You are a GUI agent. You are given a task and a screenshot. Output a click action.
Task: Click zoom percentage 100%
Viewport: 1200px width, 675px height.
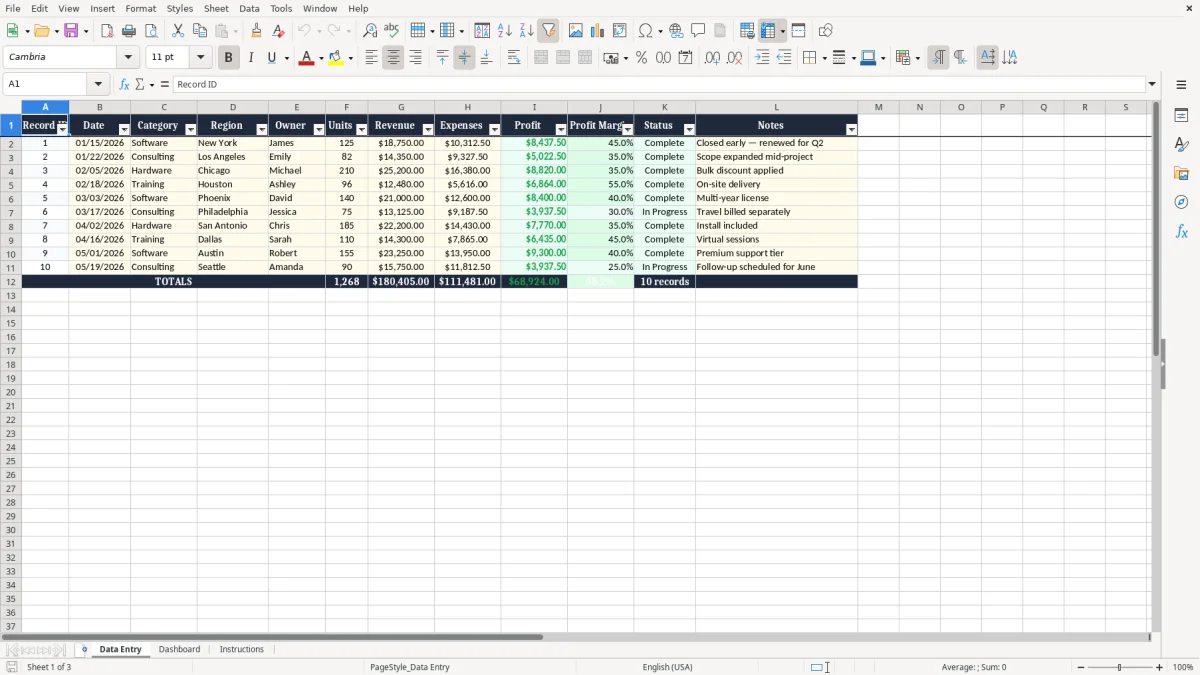coord(1183,667)
